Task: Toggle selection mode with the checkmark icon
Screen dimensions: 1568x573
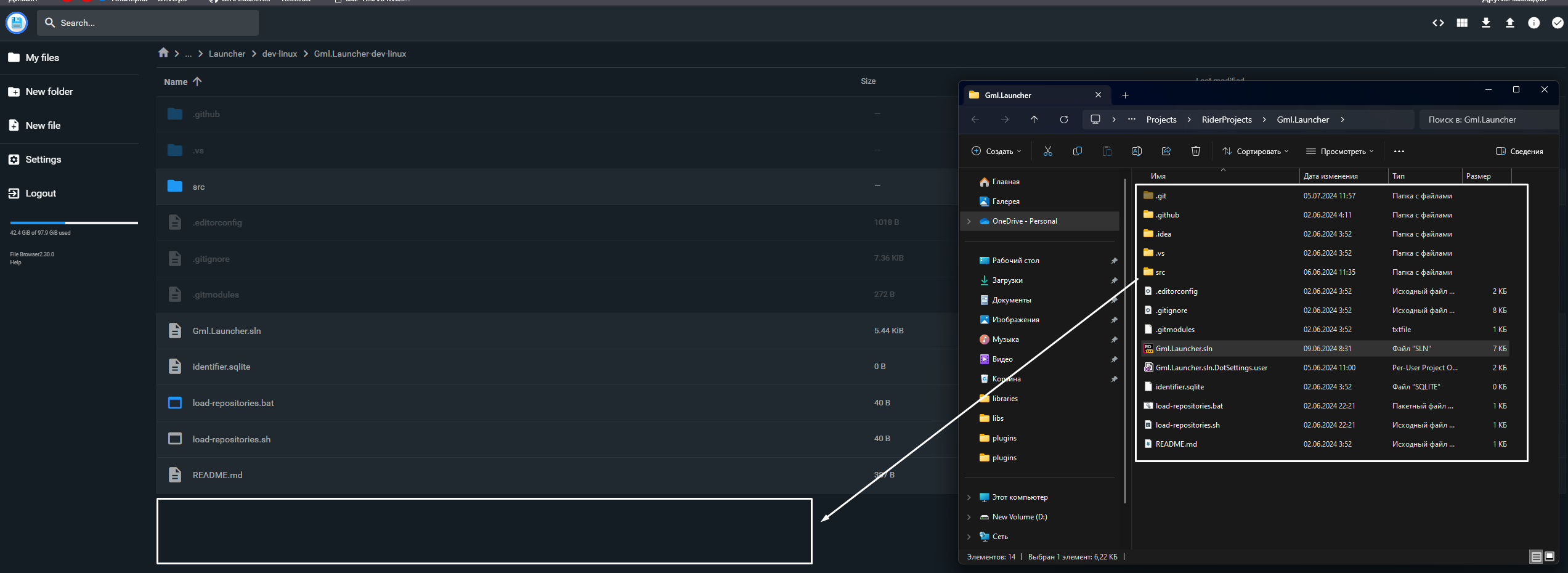Action: (1559, 23)
